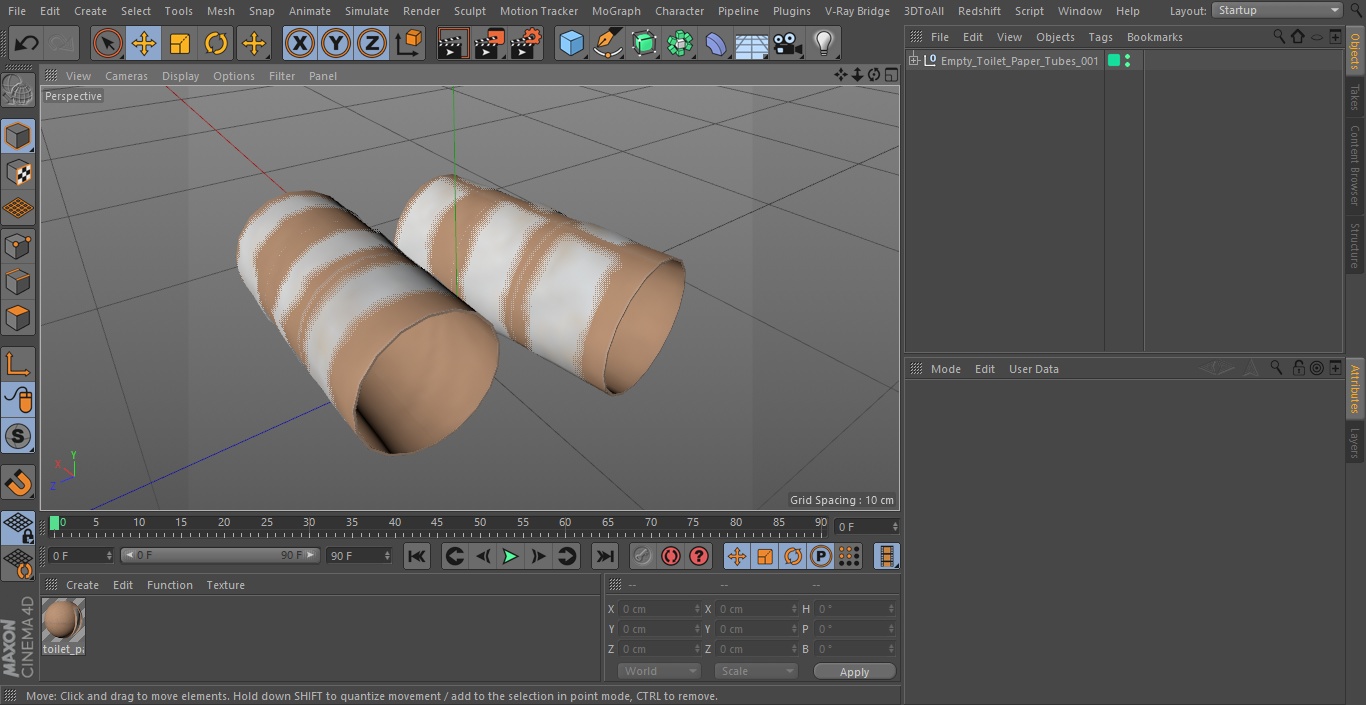The image size is (1366, 705).
Task: Switch to the Layers side tab
Action: point(1355,442)
